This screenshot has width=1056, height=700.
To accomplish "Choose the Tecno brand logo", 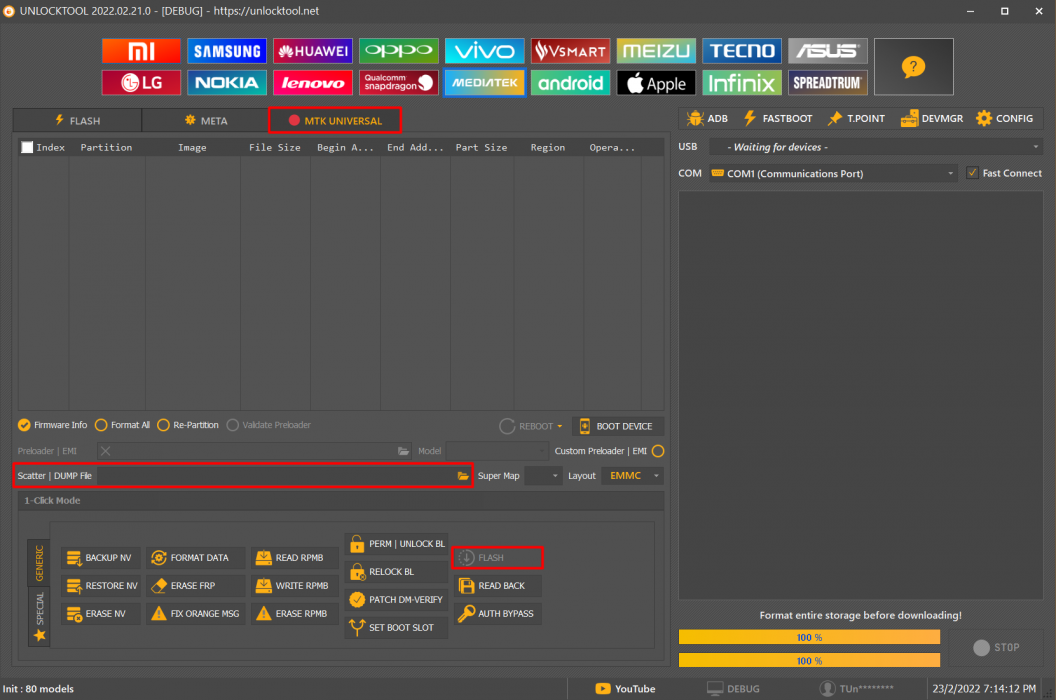I will point(742,51).
